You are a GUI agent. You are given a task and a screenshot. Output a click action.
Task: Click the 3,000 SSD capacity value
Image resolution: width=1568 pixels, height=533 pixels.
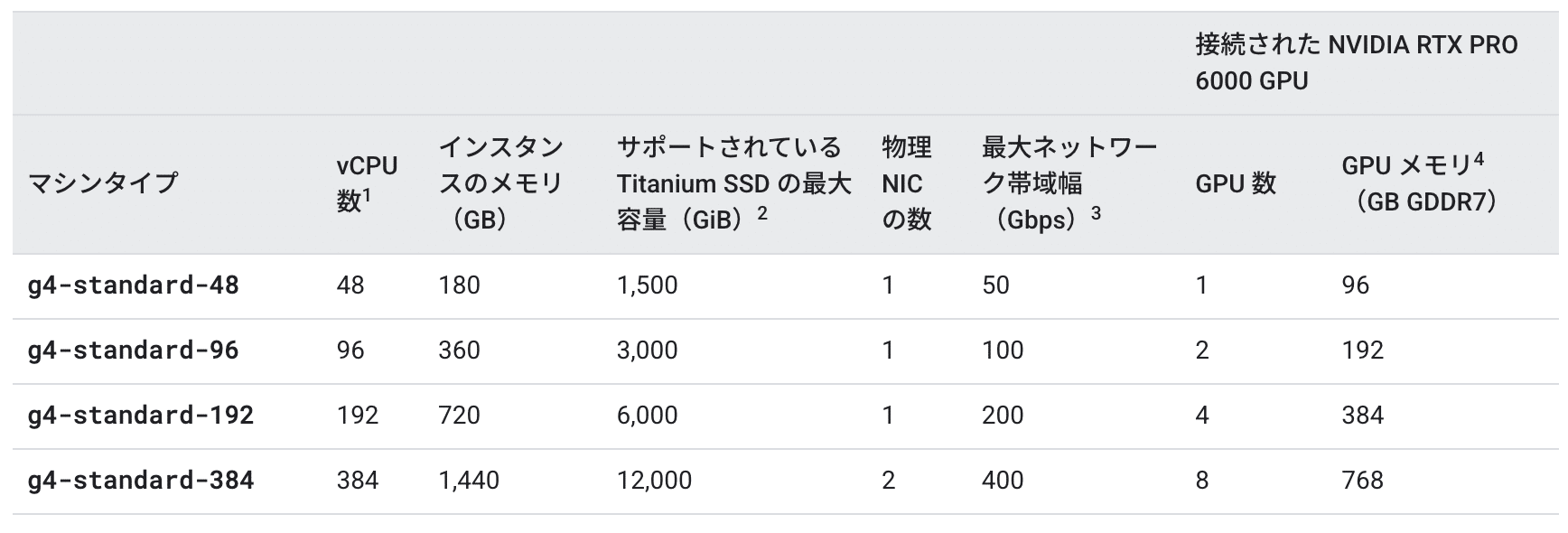(647, 351)
